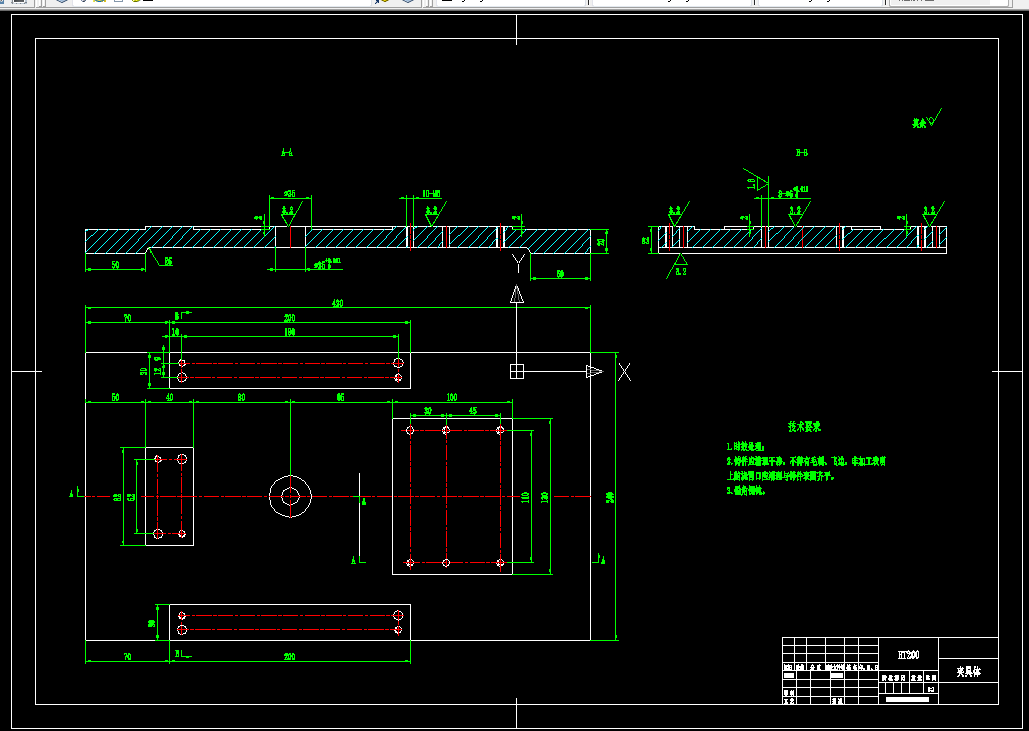Select the R5 radius leader annotation

point(168,261)
